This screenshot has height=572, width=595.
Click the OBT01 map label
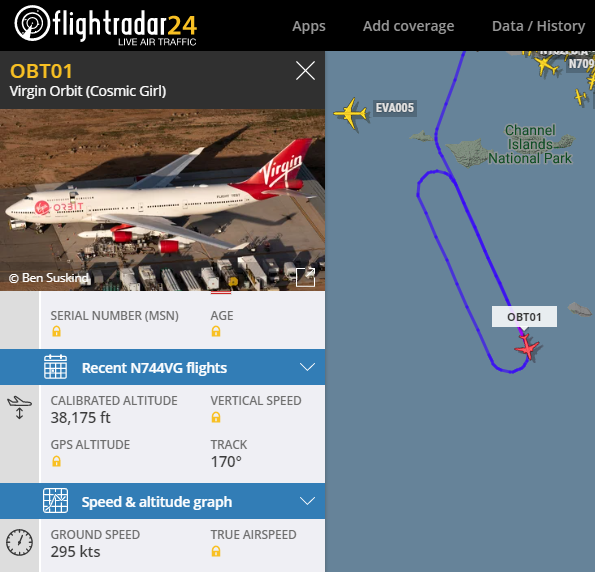coord(524,317)
